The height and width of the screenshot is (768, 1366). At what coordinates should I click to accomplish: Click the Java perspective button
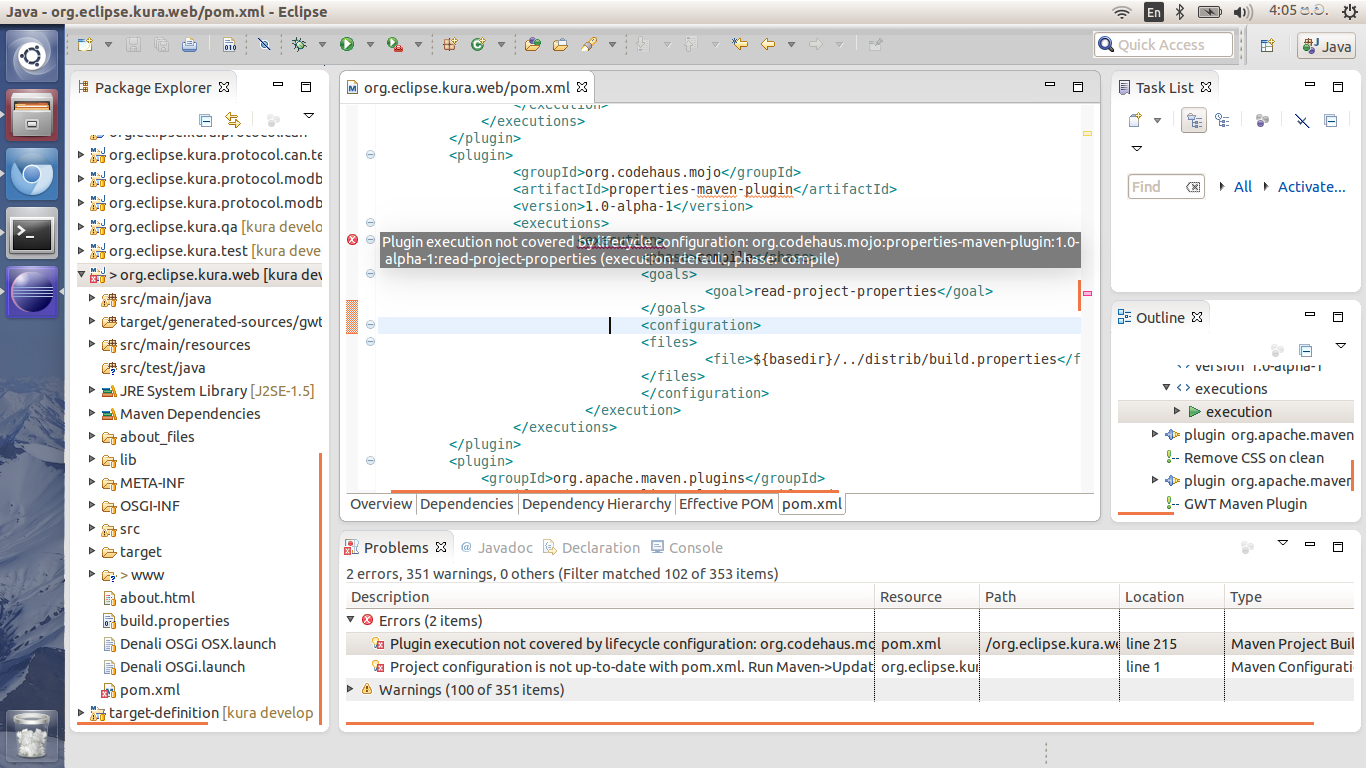coord(1326,46)
